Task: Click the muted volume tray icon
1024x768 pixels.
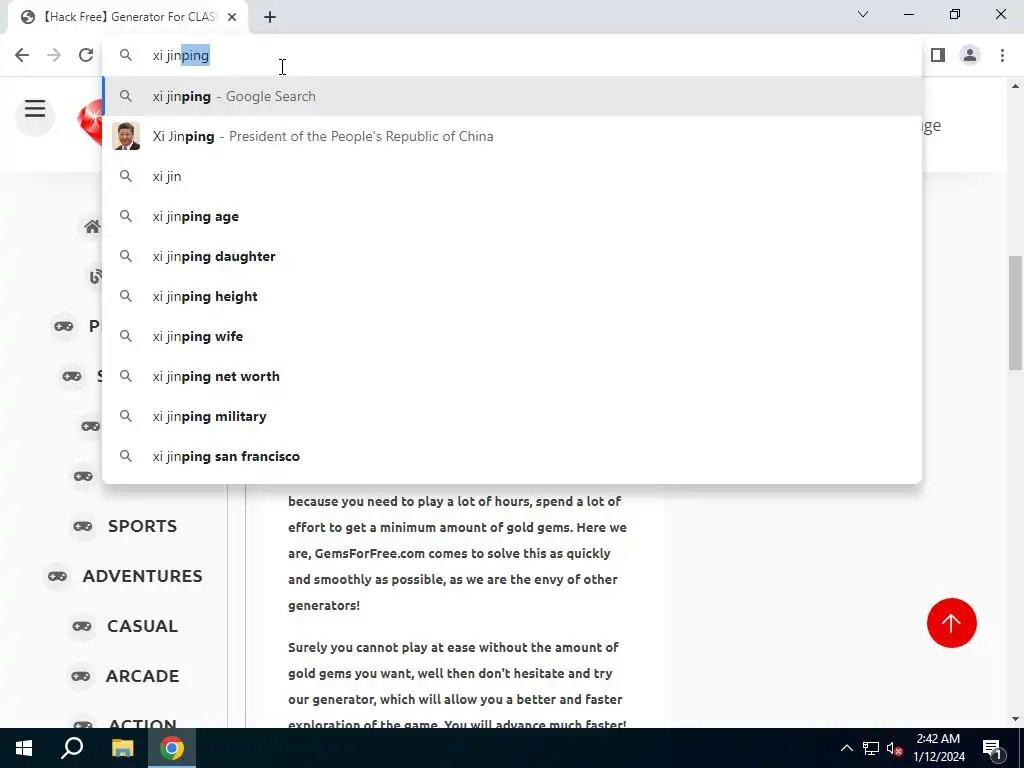Action: coord(895,748)
